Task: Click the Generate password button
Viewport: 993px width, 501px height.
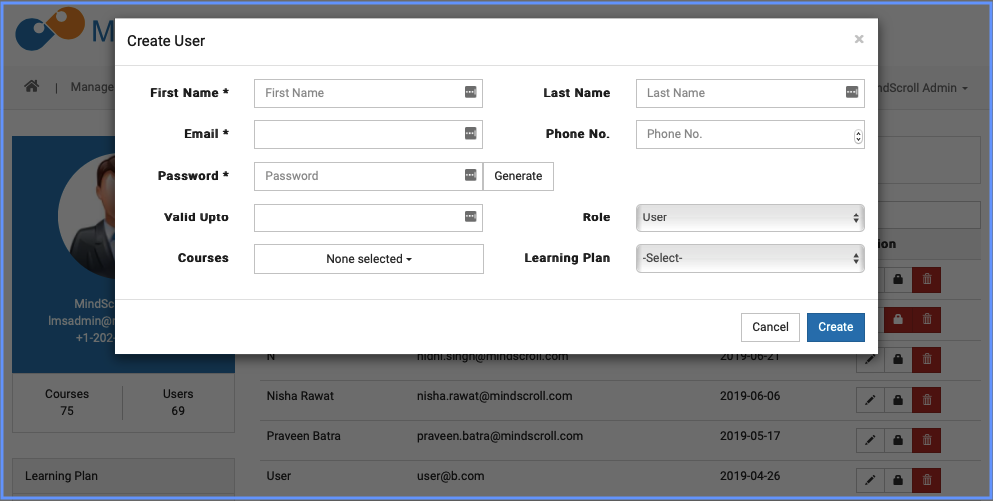Action: point(518,176)
